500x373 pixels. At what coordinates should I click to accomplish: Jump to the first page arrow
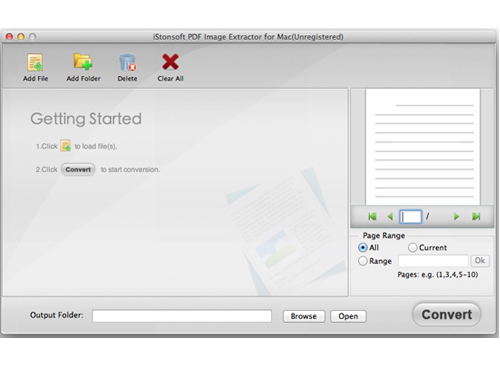[x=372, y=217]
